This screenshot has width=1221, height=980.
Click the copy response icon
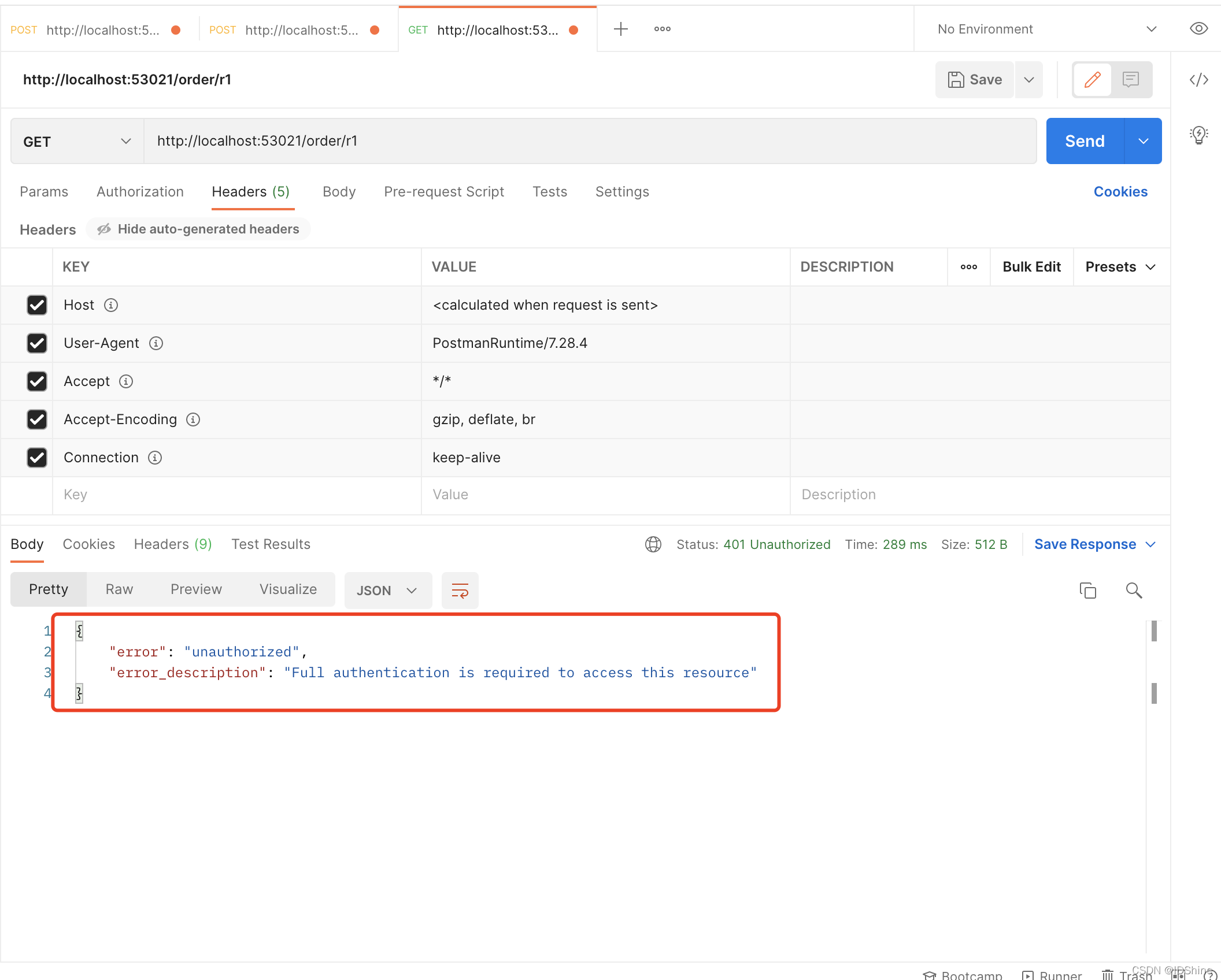pyautogui.click(x=1088, y=590)
